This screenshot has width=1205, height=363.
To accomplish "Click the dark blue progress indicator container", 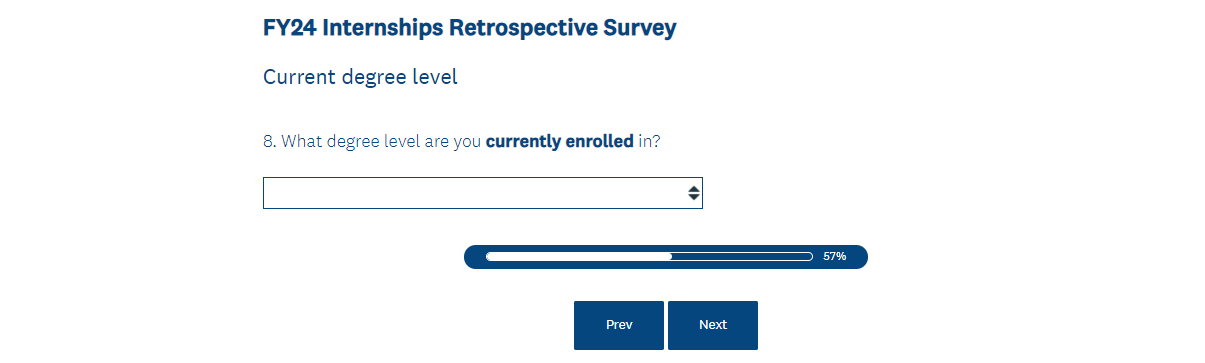I will [x=666, y=257].
